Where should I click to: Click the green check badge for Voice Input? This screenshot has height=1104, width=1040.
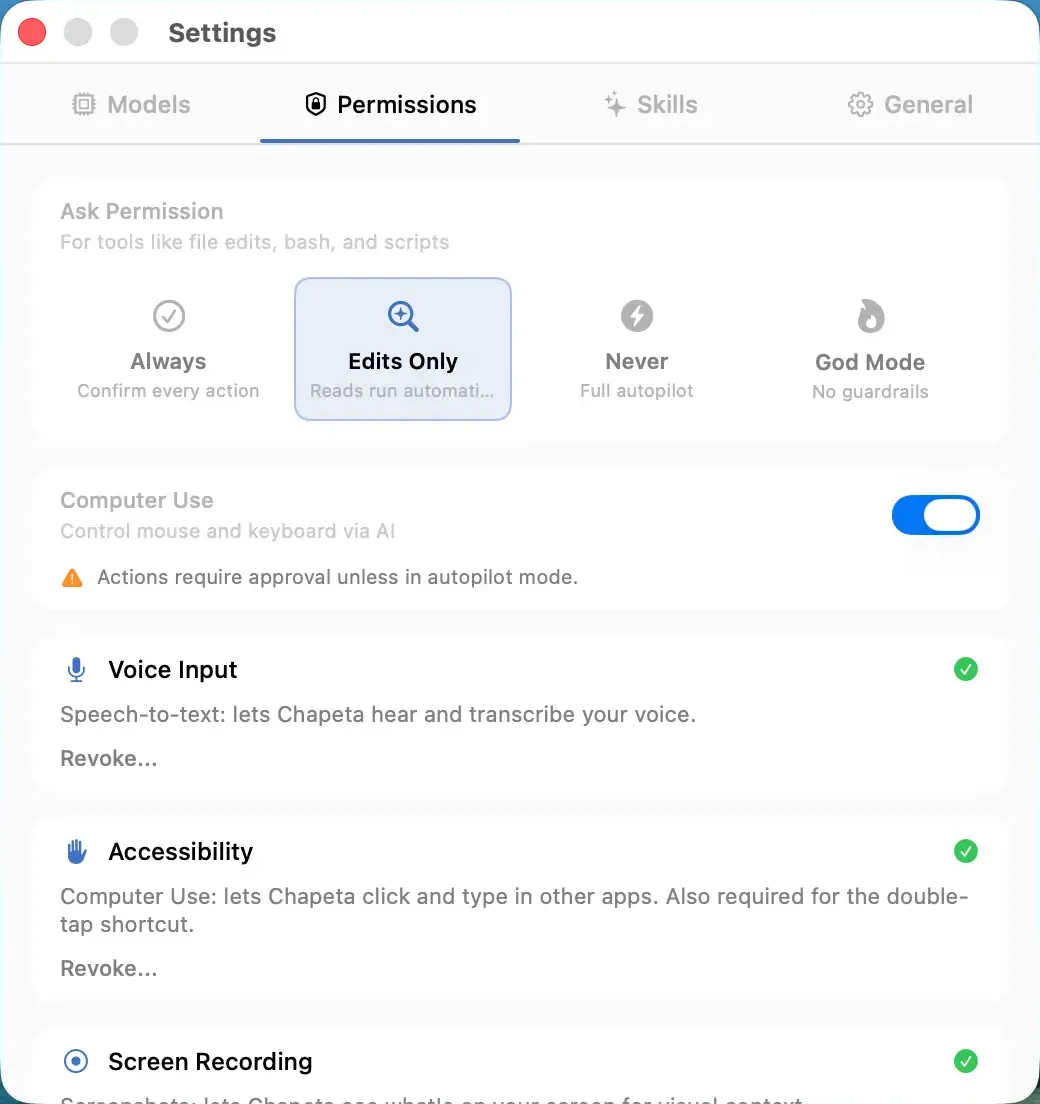[966, 669]
